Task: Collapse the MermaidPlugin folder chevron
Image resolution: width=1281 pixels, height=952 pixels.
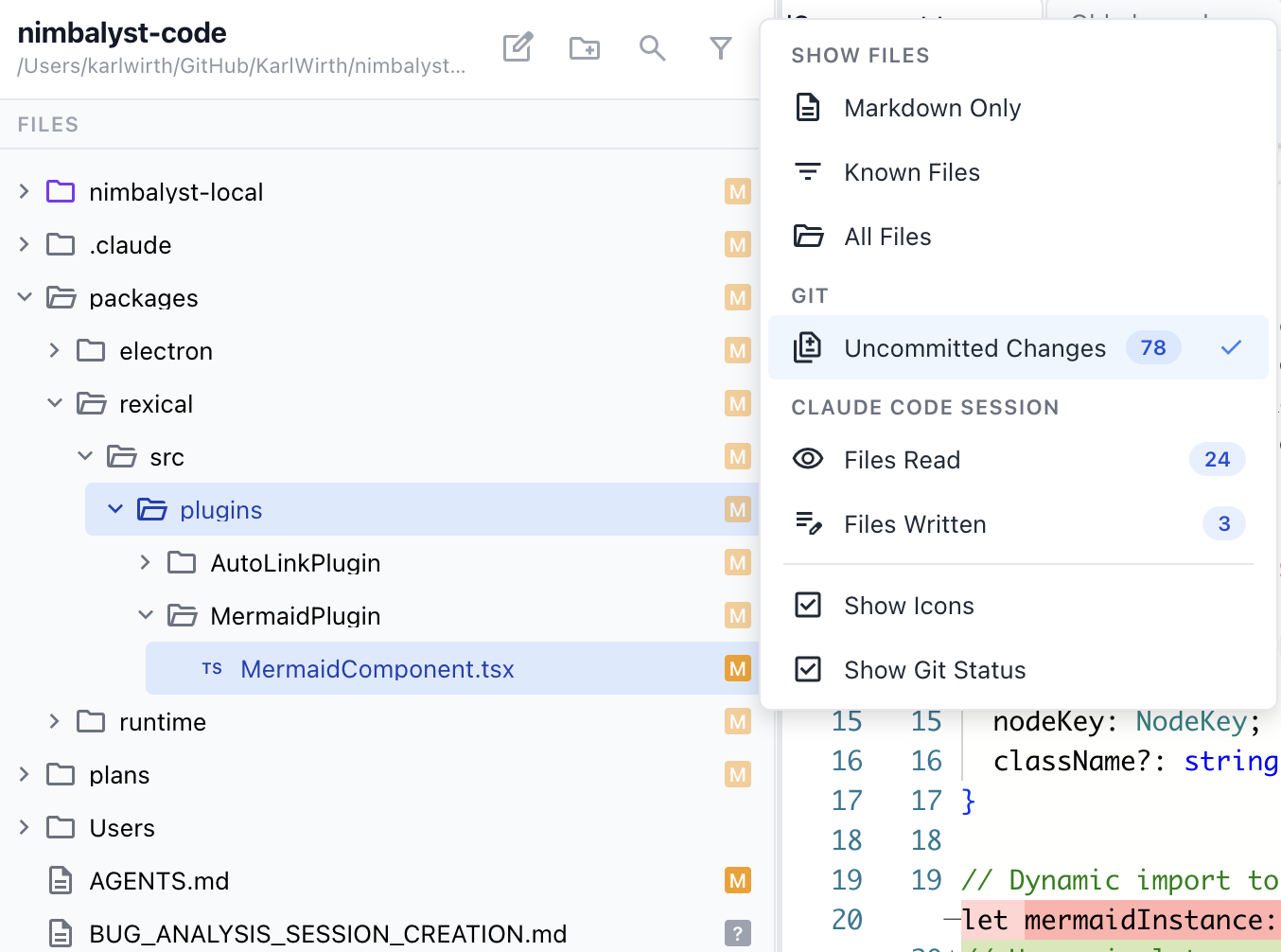Action: tap(146, 616)
